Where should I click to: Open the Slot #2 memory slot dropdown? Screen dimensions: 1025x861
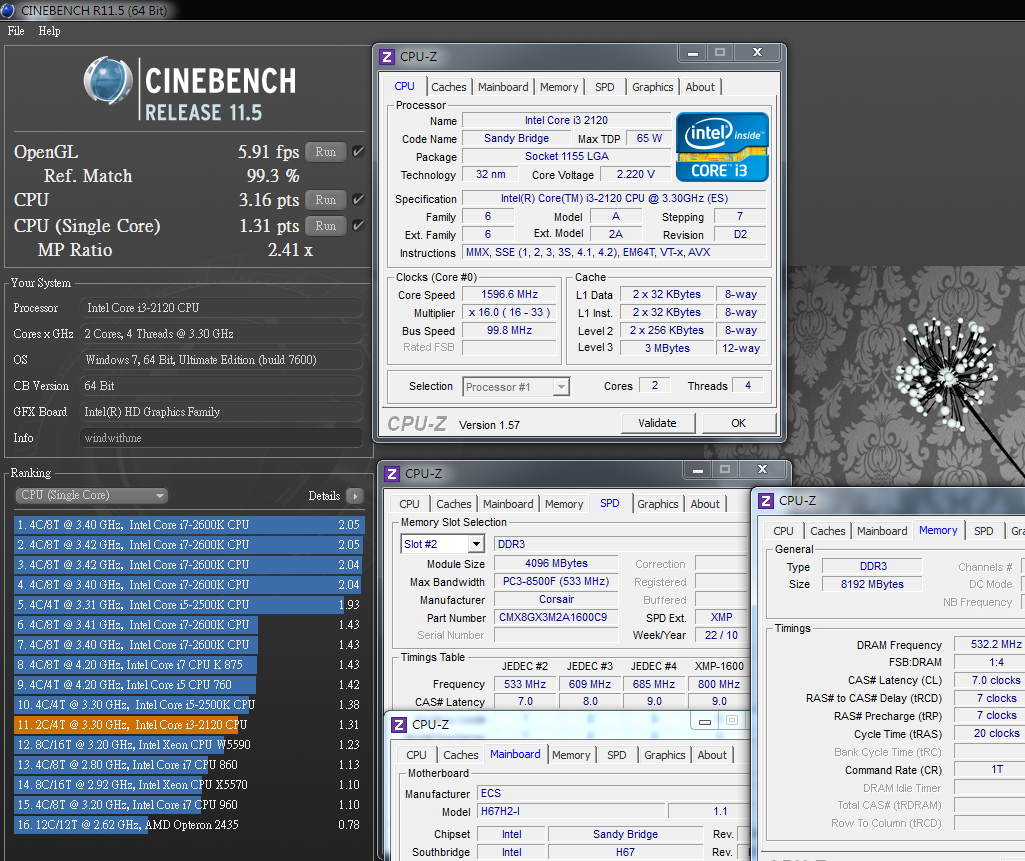pyautogui.click(x=442, y=544)
